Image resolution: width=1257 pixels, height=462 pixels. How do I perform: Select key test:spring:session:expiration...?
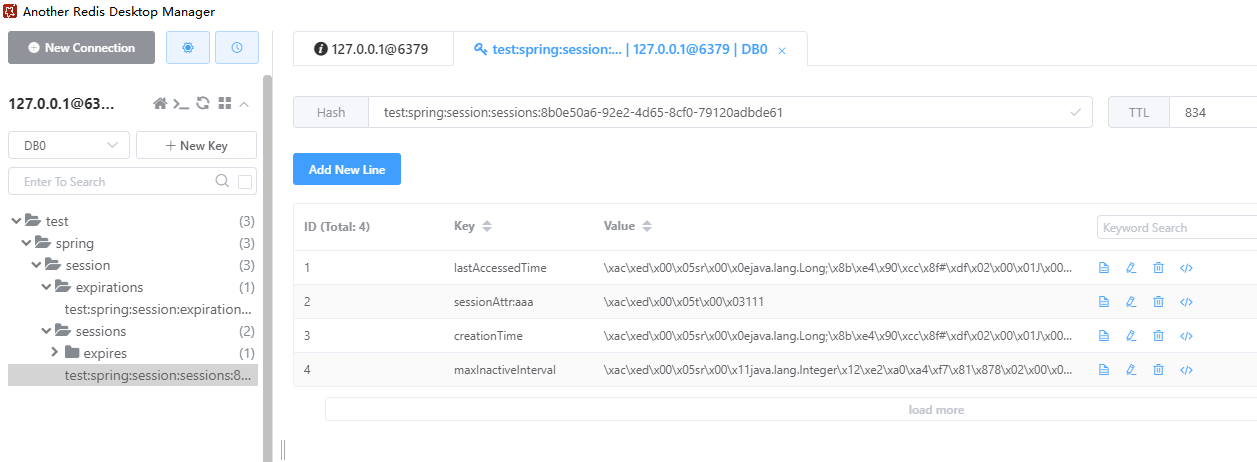click(158, 309)
